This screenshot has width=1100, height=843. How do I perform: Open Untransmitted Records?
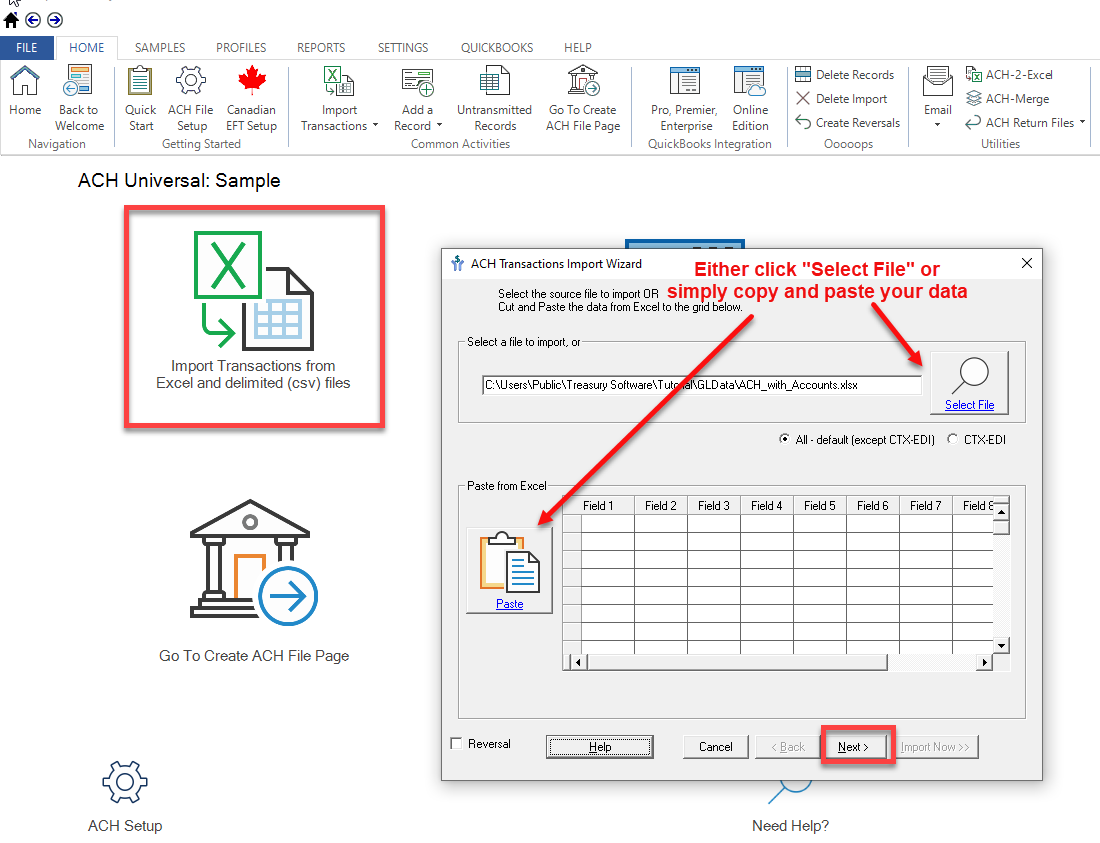point(495,98)
